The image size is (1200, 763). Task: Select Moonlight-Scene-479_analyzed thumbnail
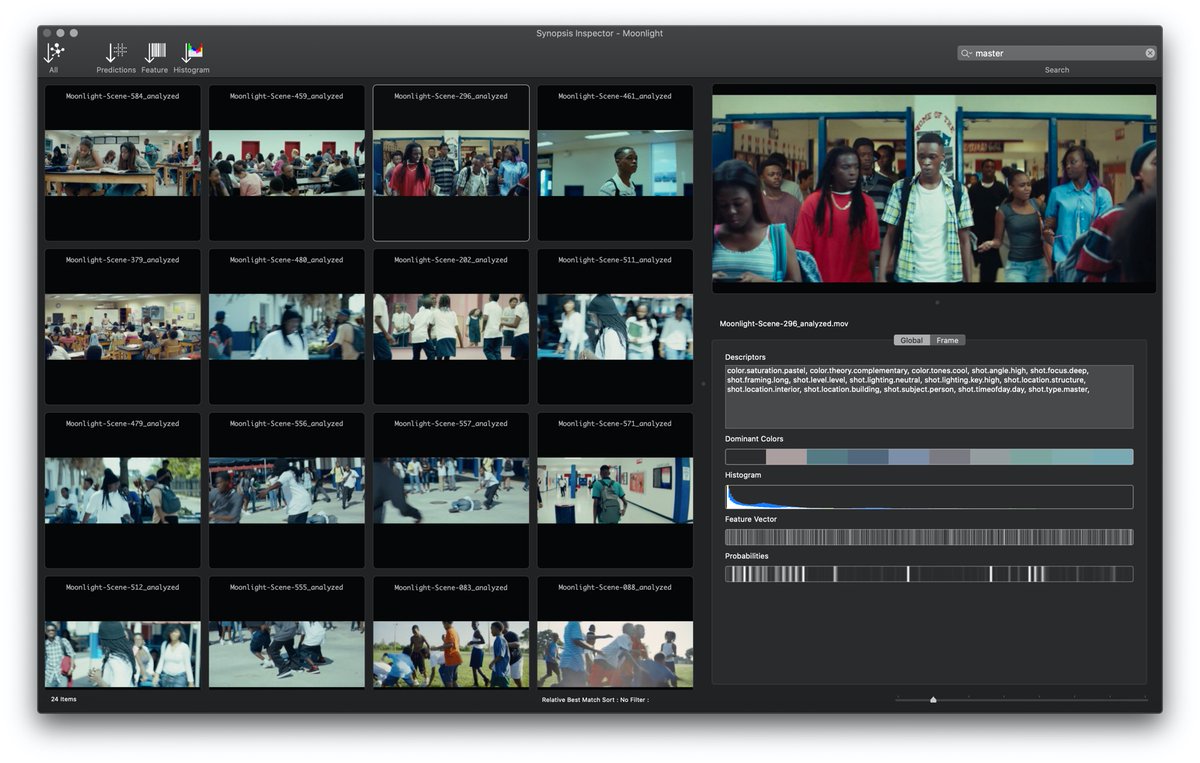pyautogui.click(x=122, y=491)
